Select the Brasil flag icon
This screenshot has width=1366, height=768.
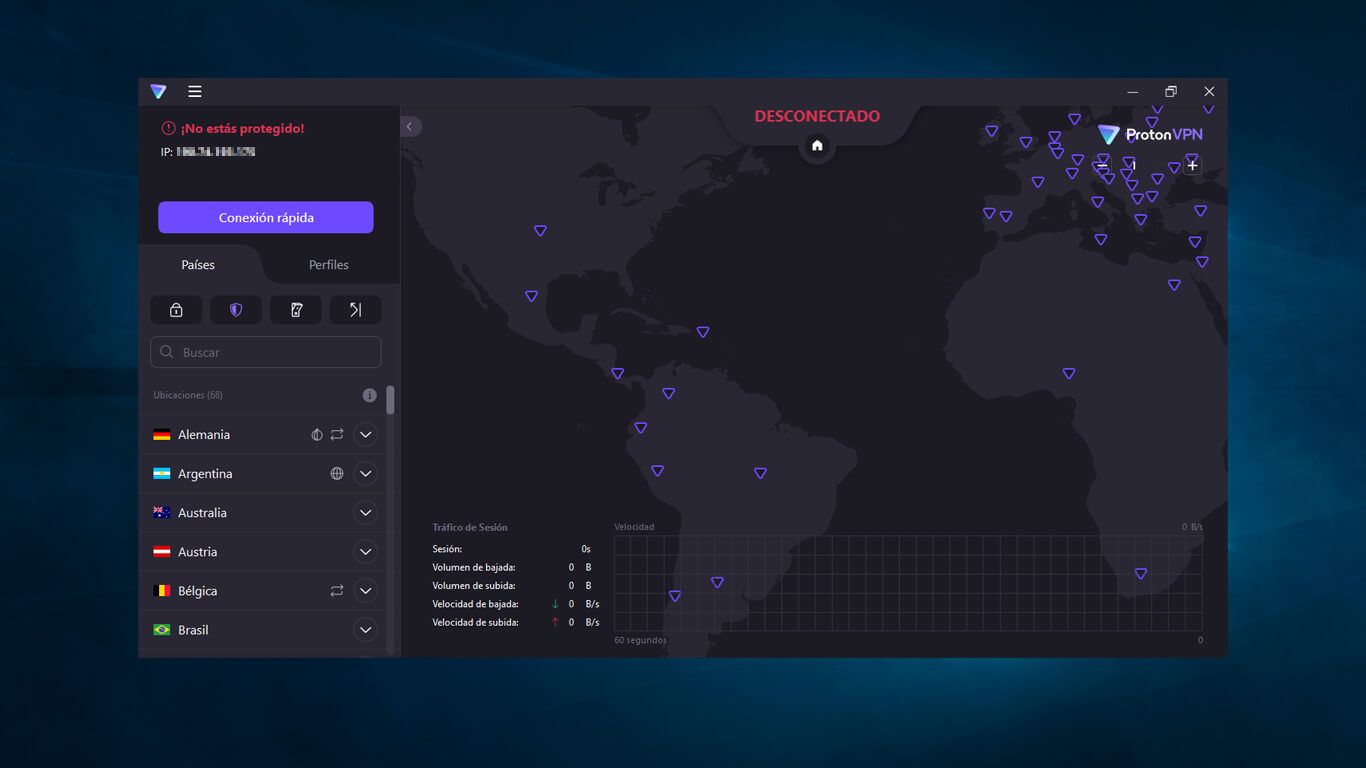pos(162,630)
